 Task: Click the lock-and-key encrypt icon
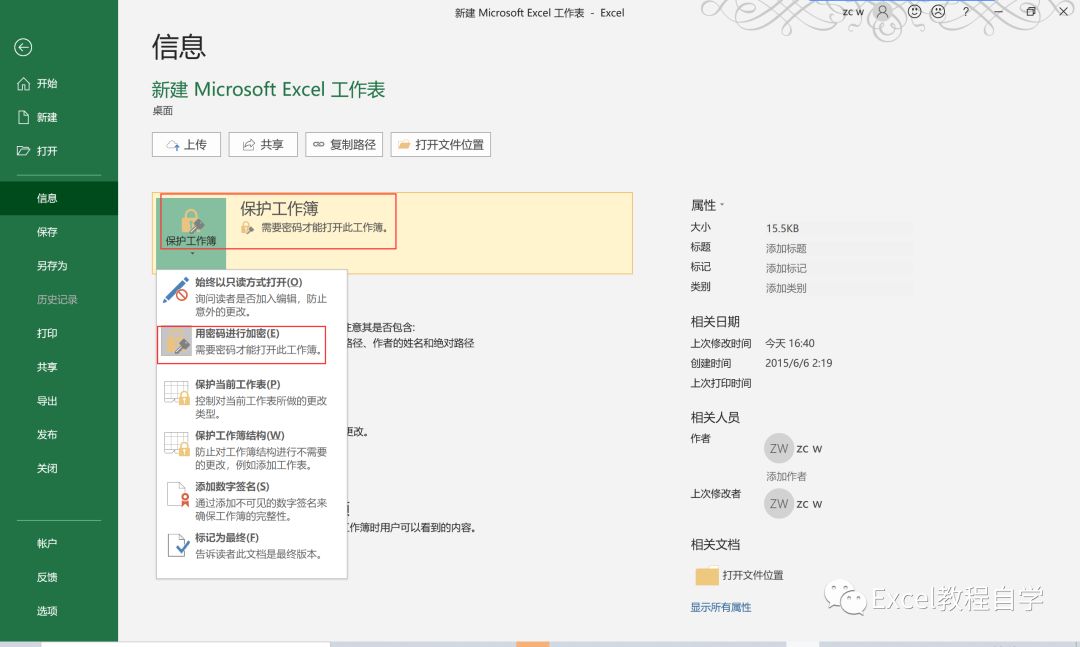click(x=176, y=342)
